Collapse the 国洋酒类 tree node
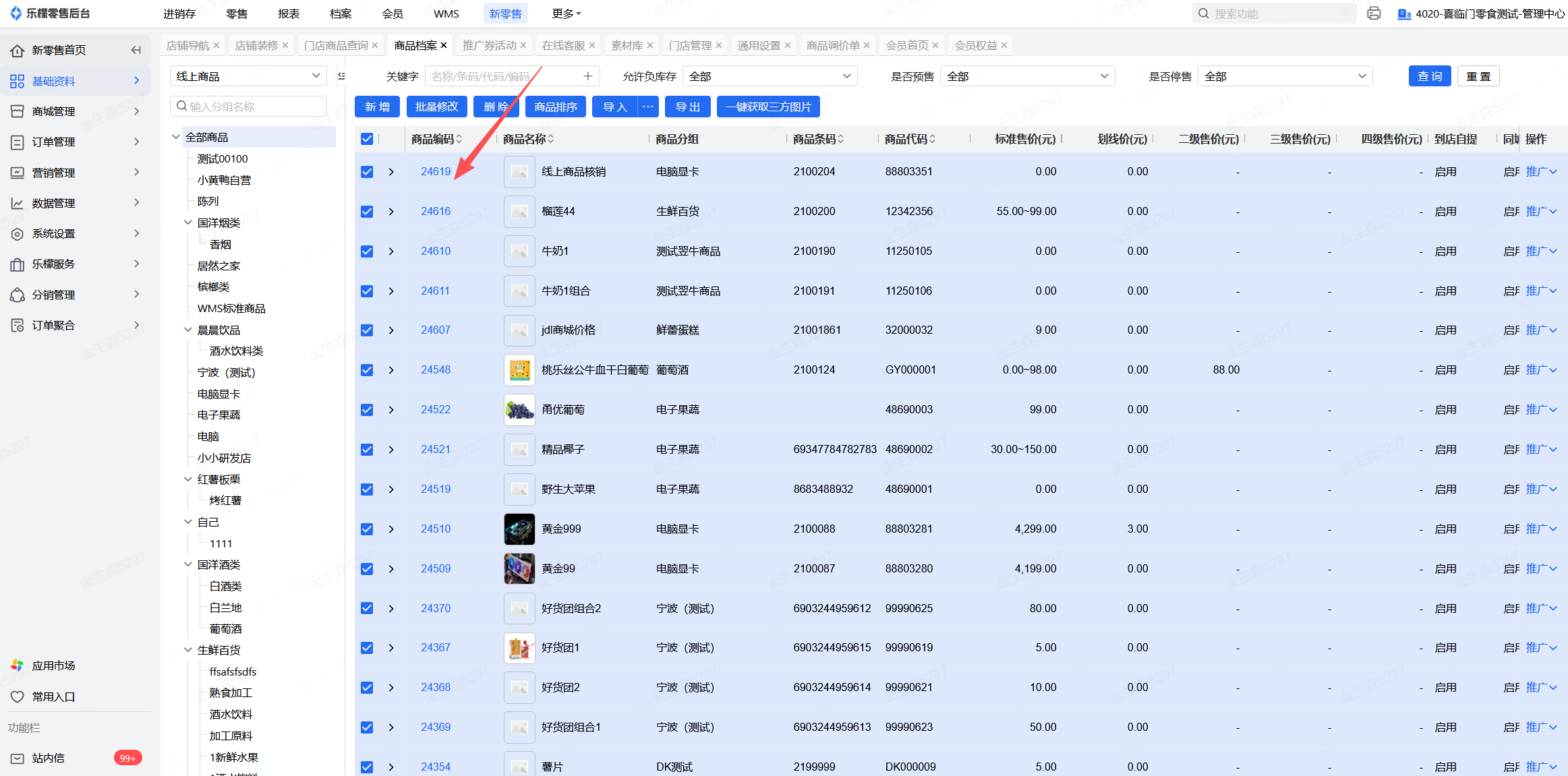1568x776 pixels. [188, 564]
